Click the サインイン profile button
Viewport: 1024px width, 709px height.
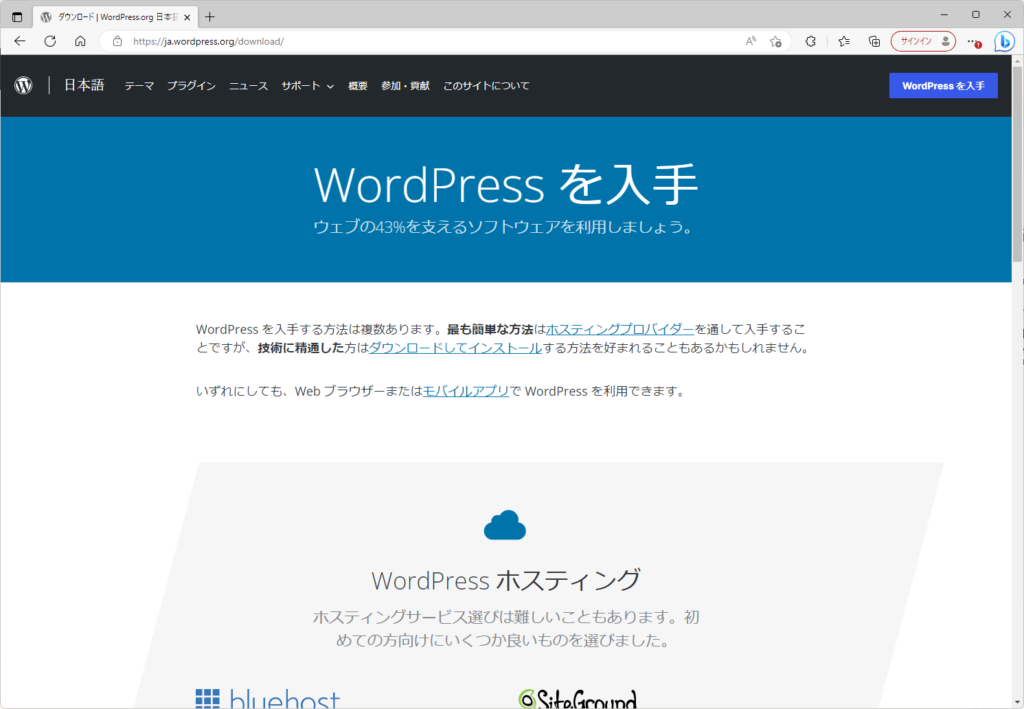pos(923,41)
